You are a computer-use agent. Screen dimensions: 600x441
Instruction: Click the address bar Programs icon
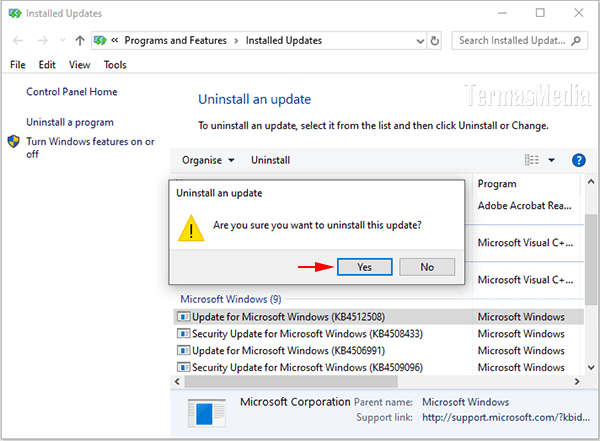[x=100, y=41]
